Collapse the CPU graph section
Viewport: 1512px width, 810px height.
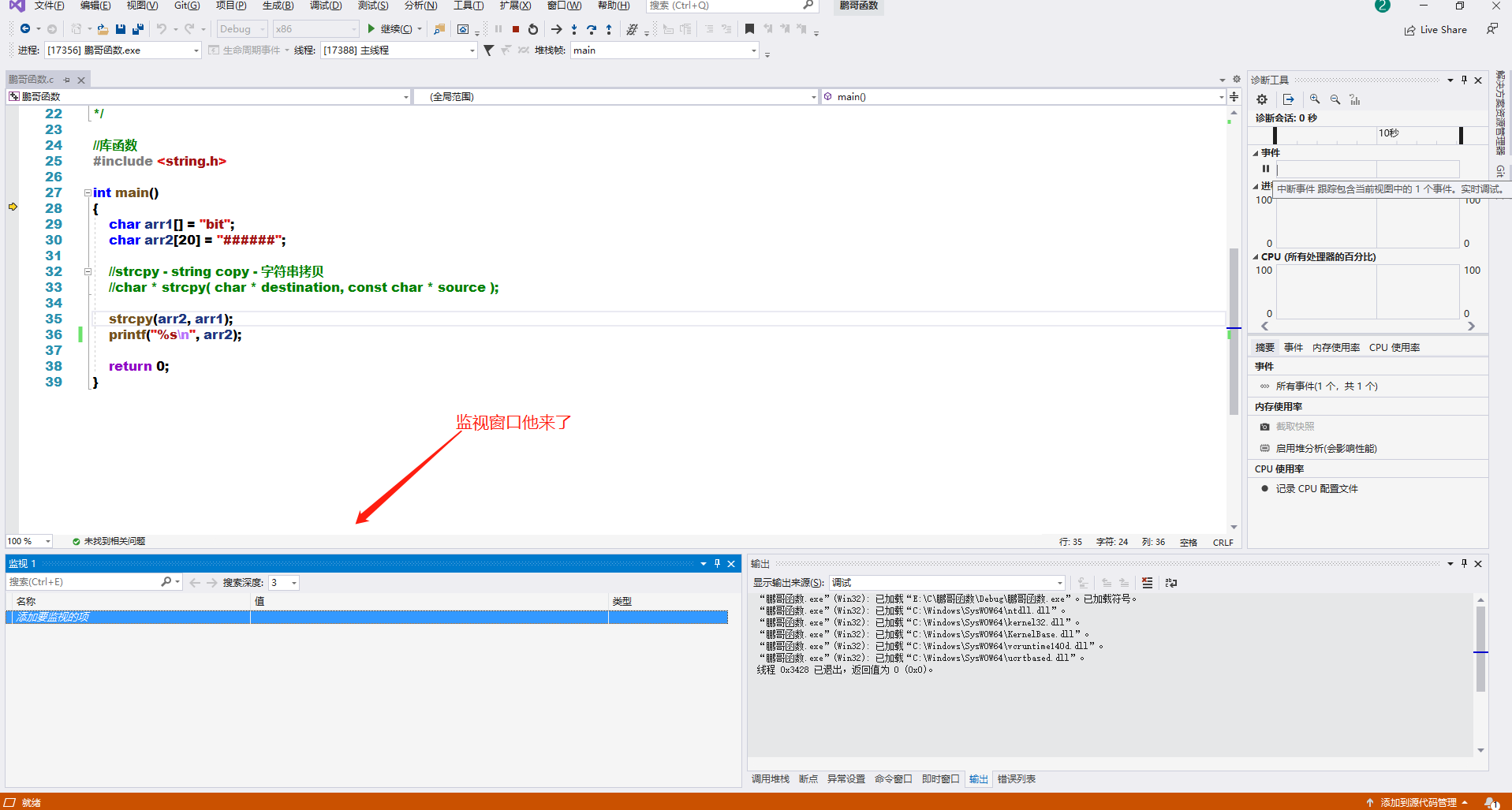[1256, 257]
